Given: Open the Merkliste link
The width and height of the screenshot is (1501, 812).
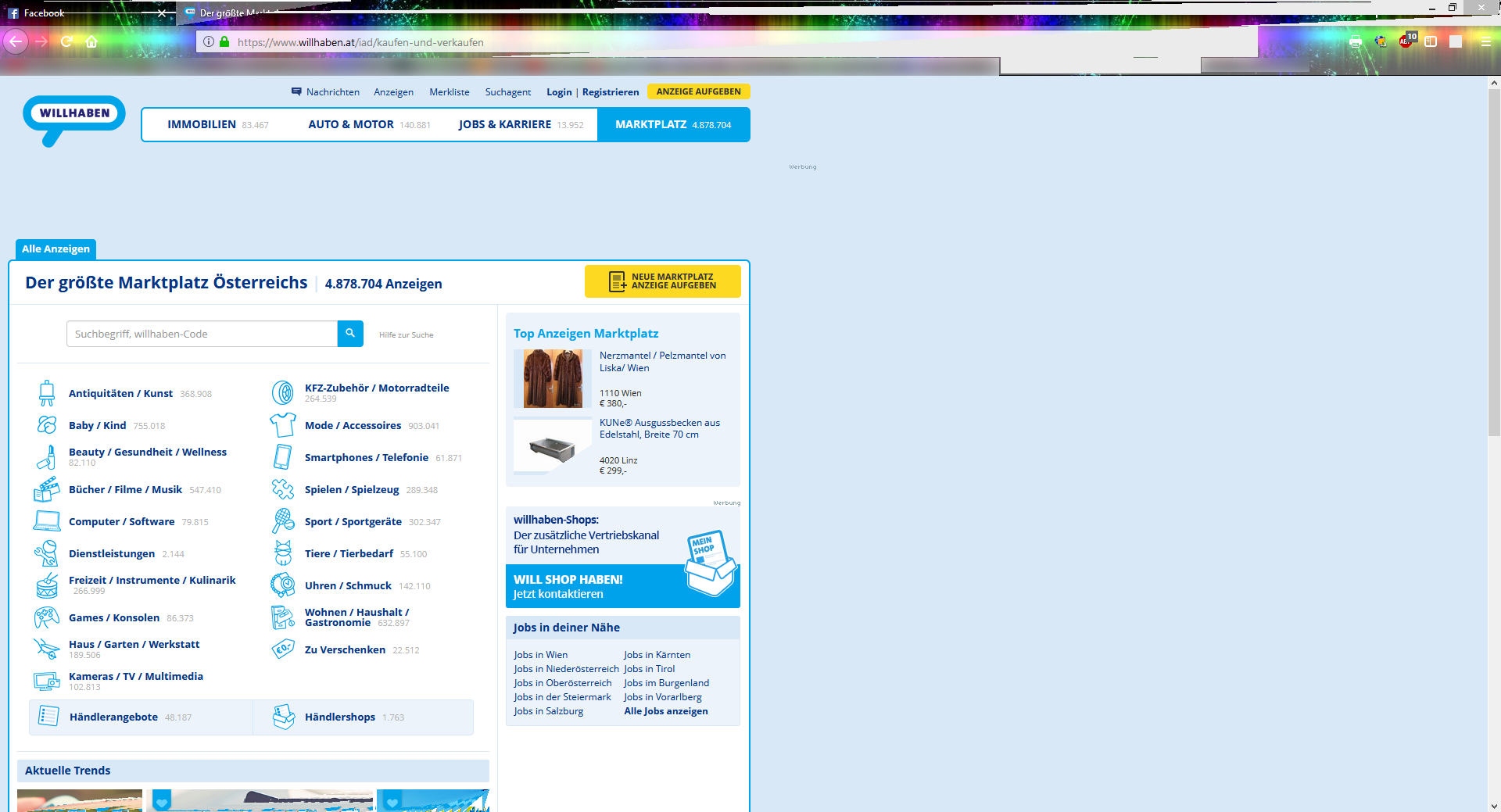Looking at the screenshot, I should coord(450,92).
